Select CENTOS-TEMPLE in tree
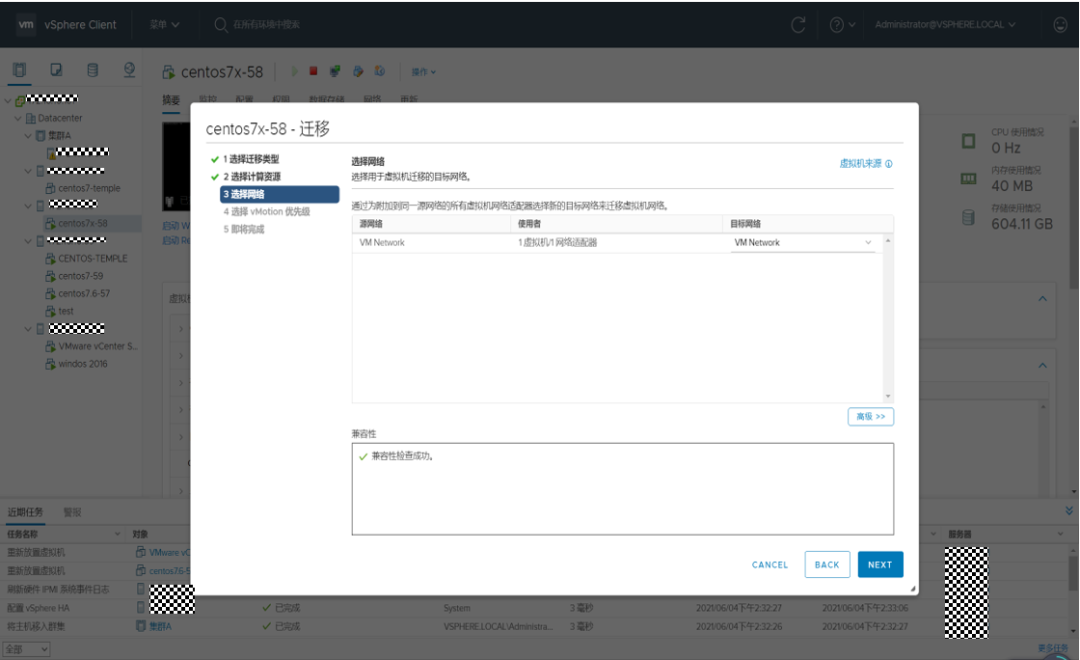This screenshot has width=1080, height=660. (x=92, y=258)
